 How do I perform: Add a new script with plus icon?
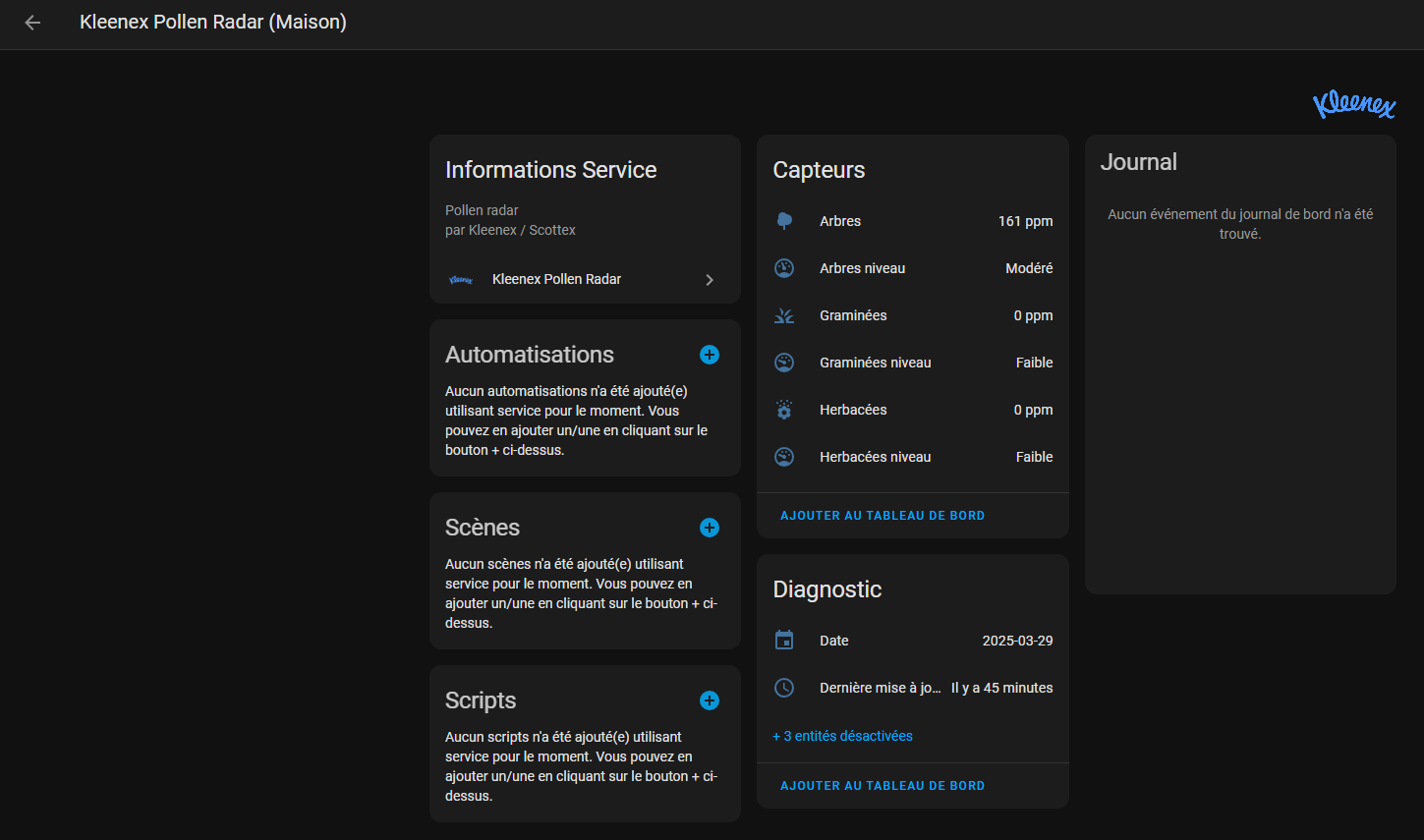tap(710, 700)
